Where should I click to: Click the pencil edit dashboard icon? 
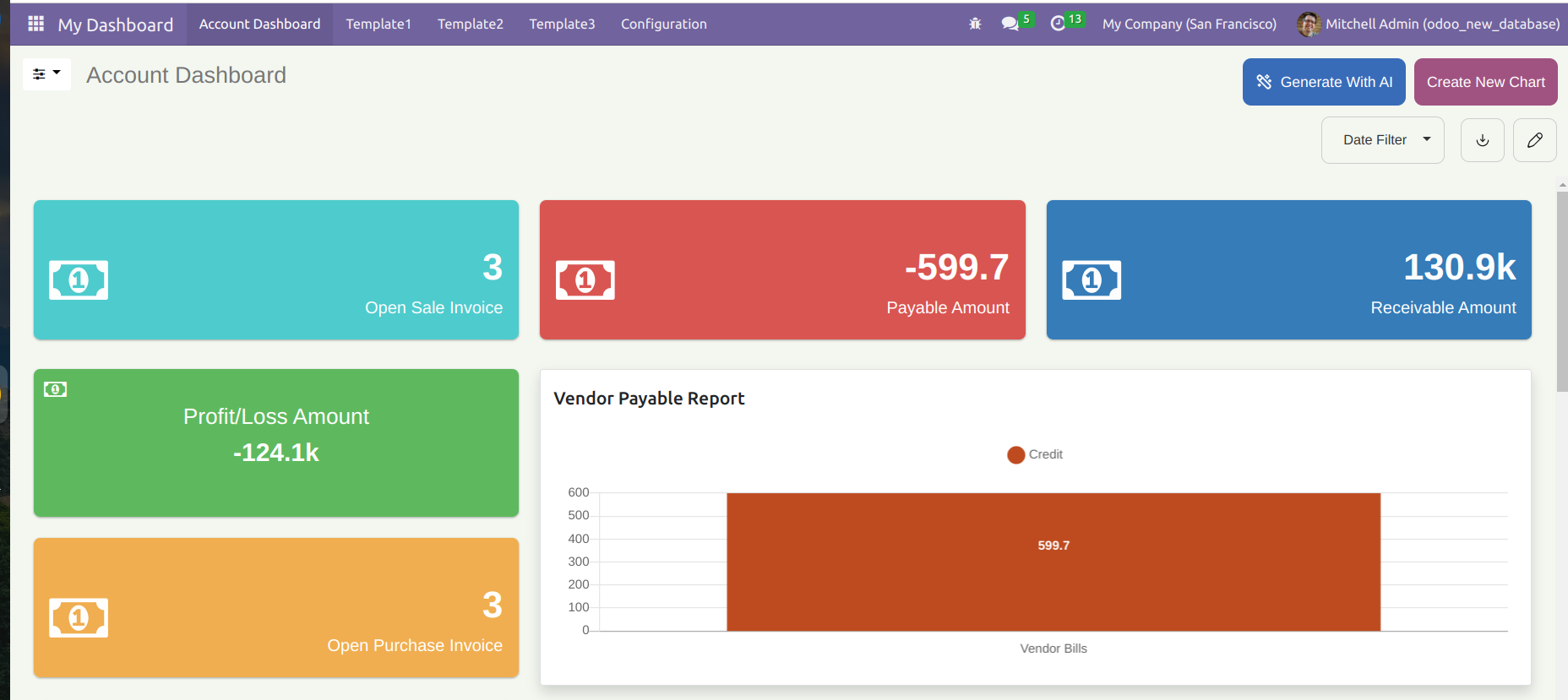tap(1534, 140)
